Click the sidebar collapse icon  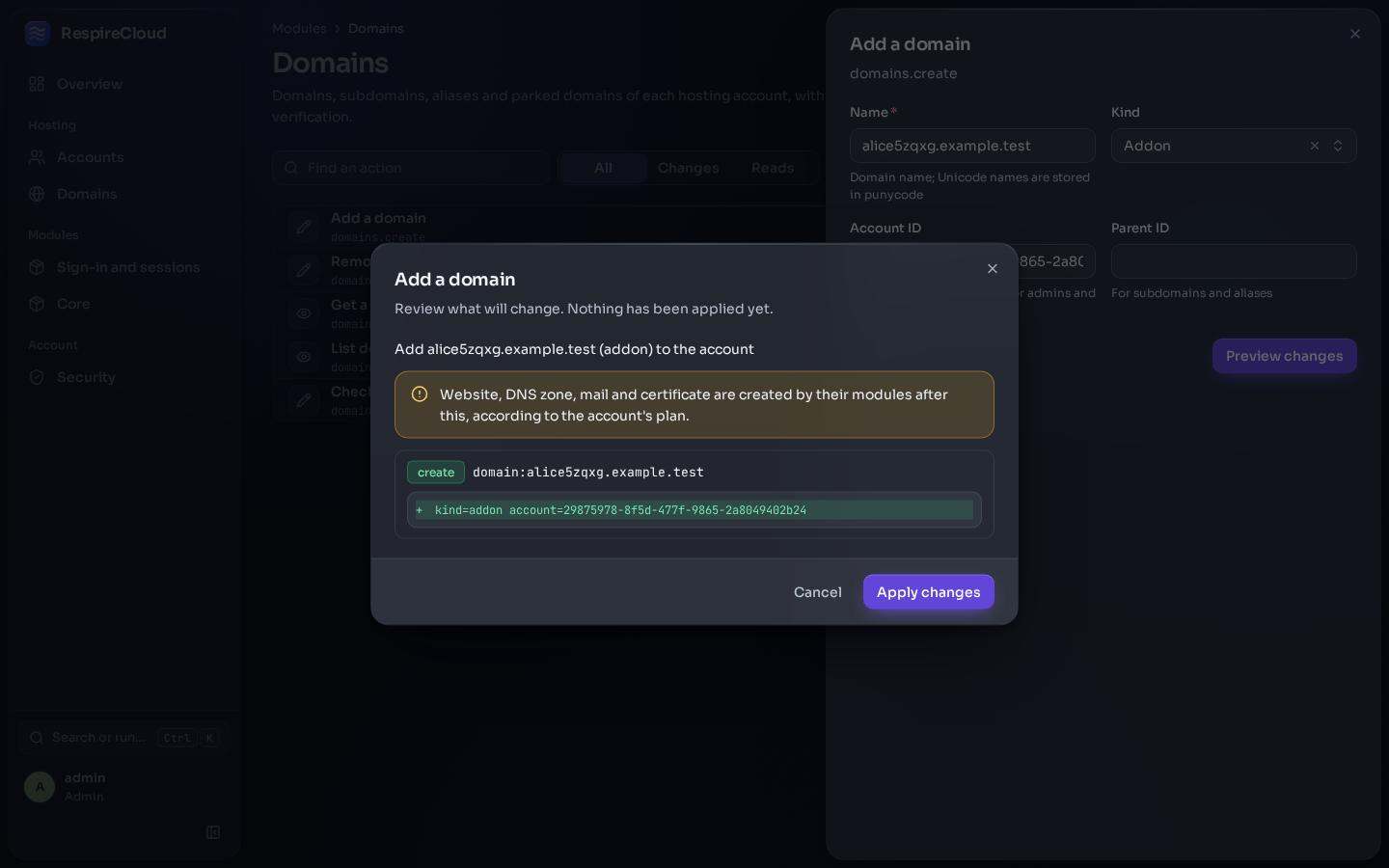point(213,832)
